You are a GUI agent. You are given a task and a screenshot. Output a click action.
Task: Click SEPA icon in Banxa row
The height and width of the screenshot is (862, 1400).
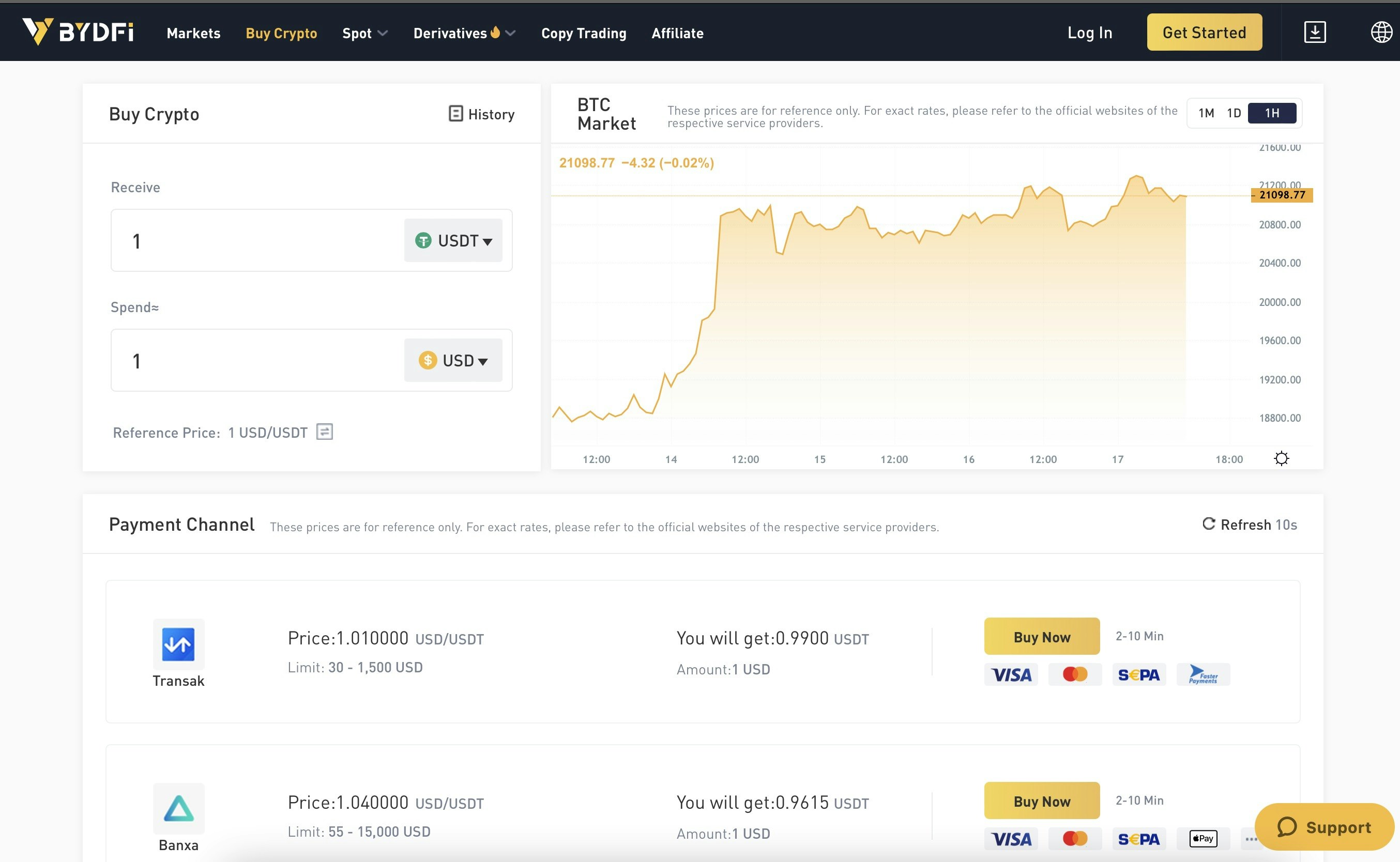[1139, 839]
